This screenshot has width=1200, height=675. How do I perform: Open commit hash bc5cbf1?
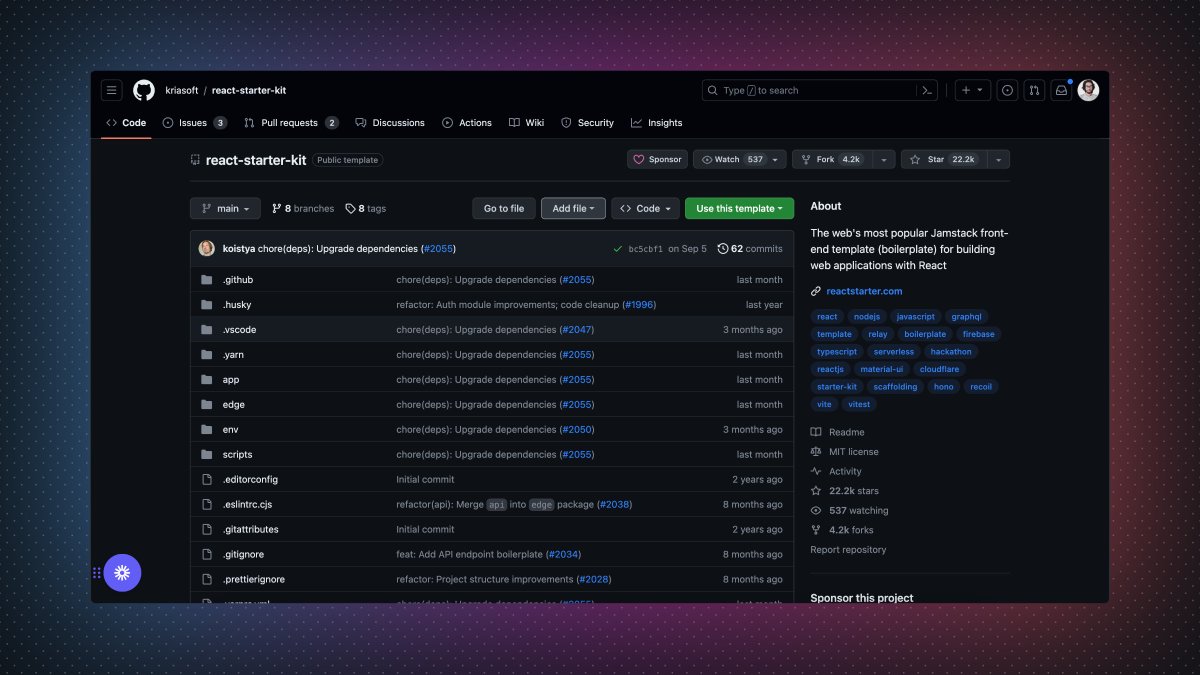click(x=645, y=248)
